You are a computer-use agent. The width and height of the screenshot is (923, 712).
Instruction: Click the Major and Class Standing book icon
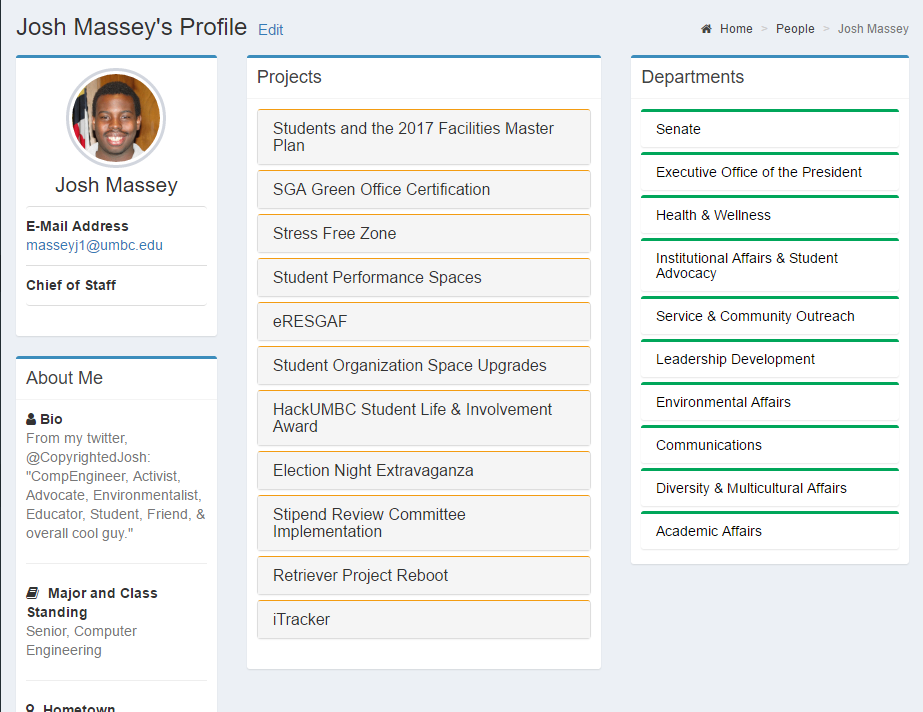pyautogui.click(x=32, y=593)
